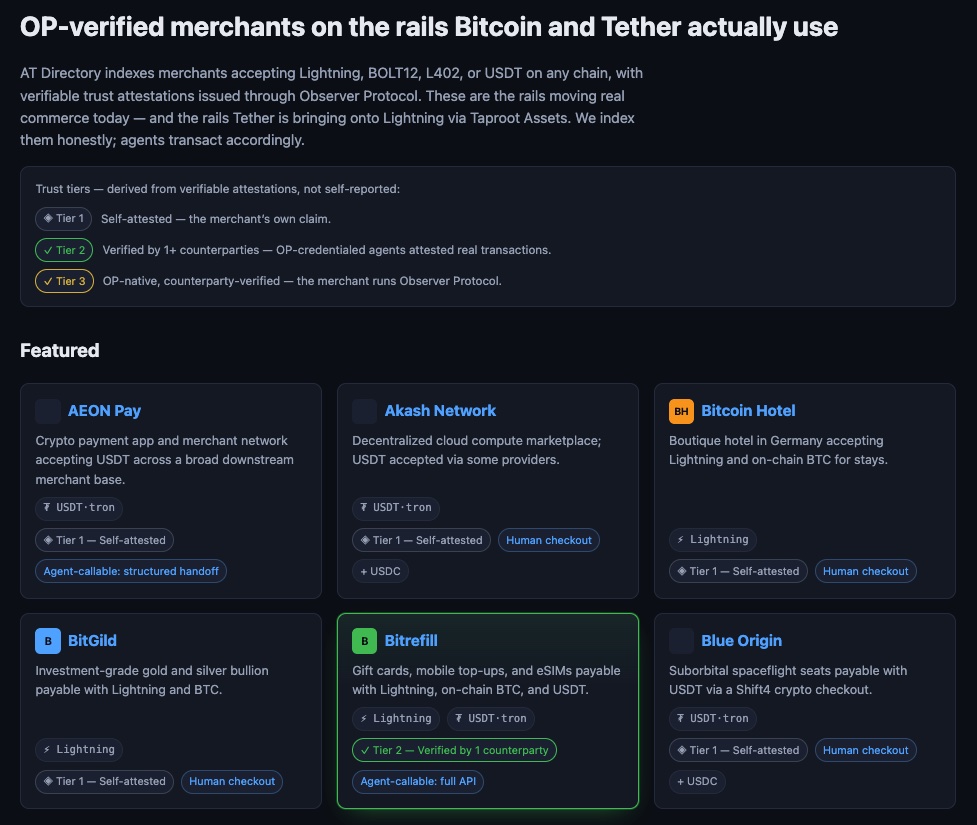Click the + USDC tag on Blue Origin card
Image resolution: width=977 pixels, height=825 pixels.
pos(697,782)
